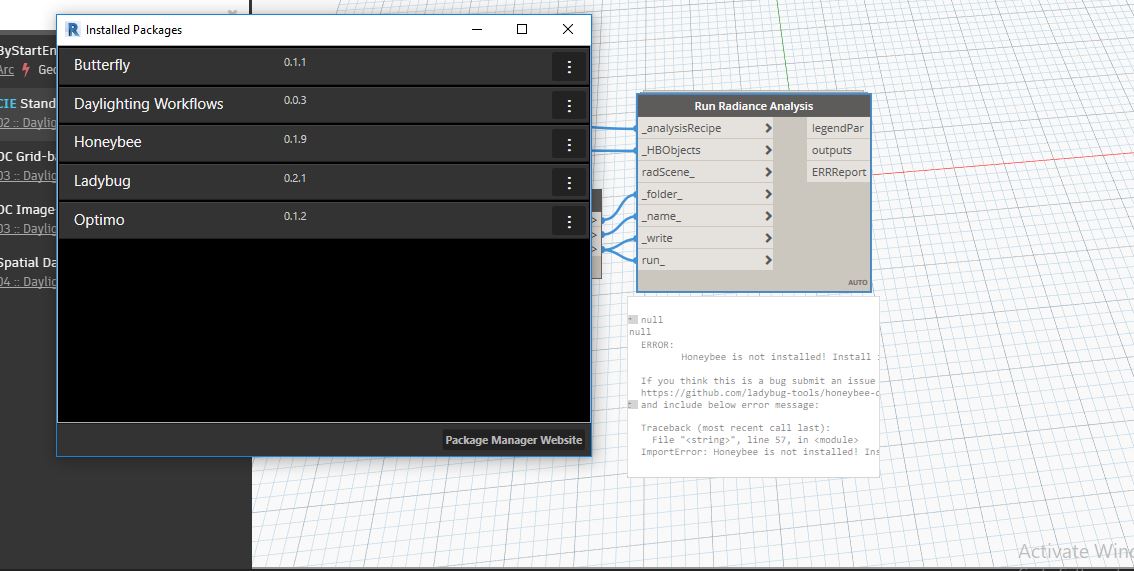Select the Ladybug package name

click(102, 181)
